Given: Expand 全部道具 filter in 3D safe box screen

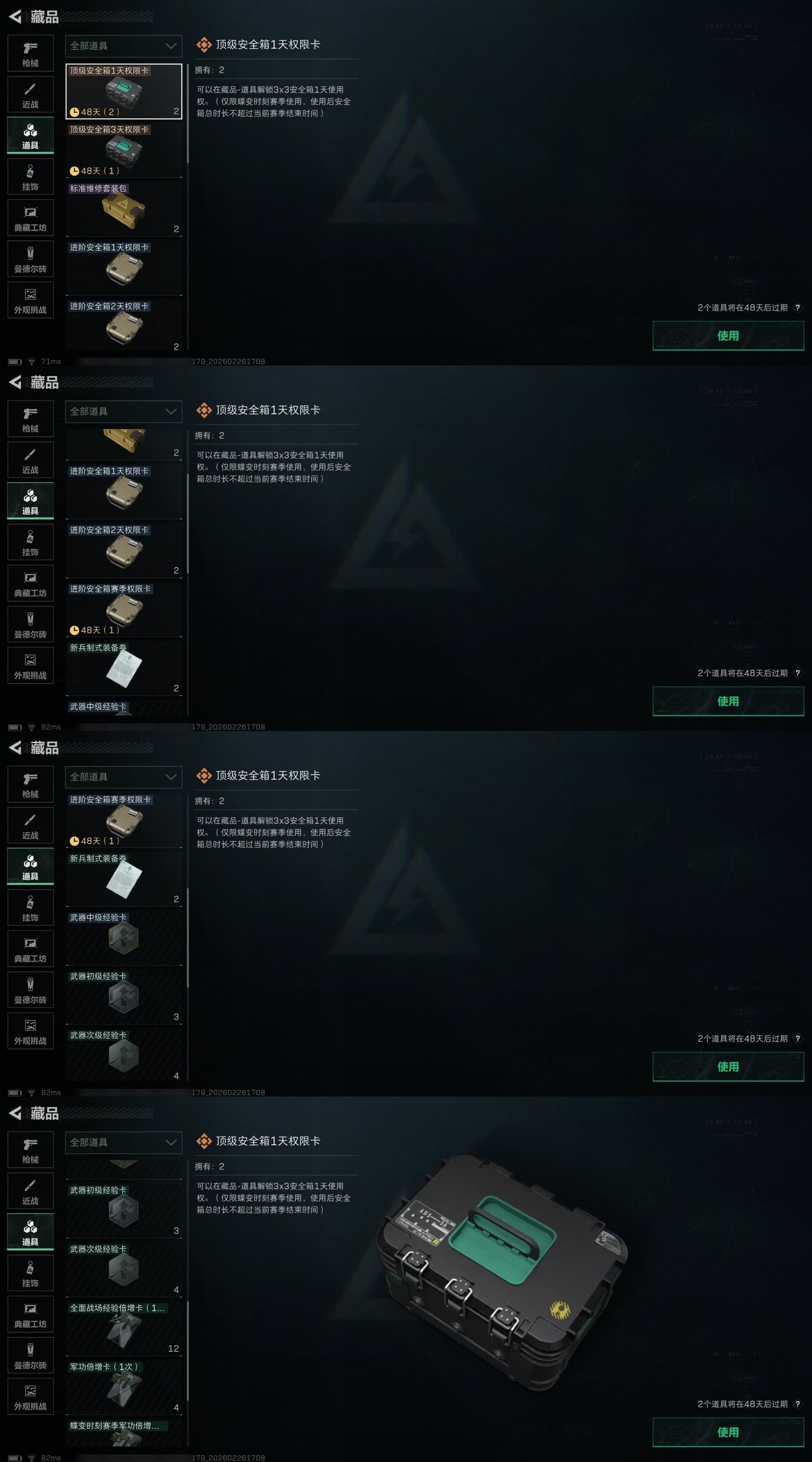Looking at the screenshot, I should (124, 1143).
